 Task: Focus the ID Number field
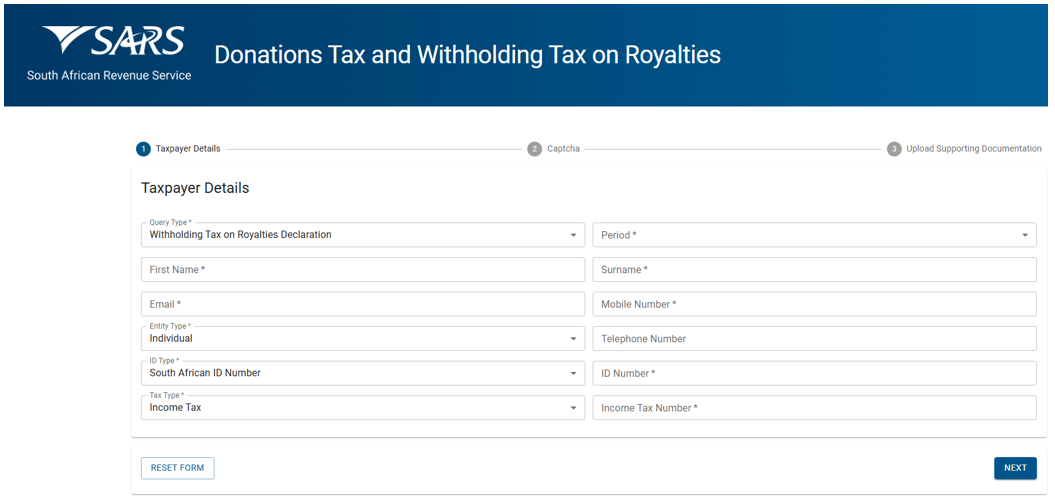[x=814, y=373]
